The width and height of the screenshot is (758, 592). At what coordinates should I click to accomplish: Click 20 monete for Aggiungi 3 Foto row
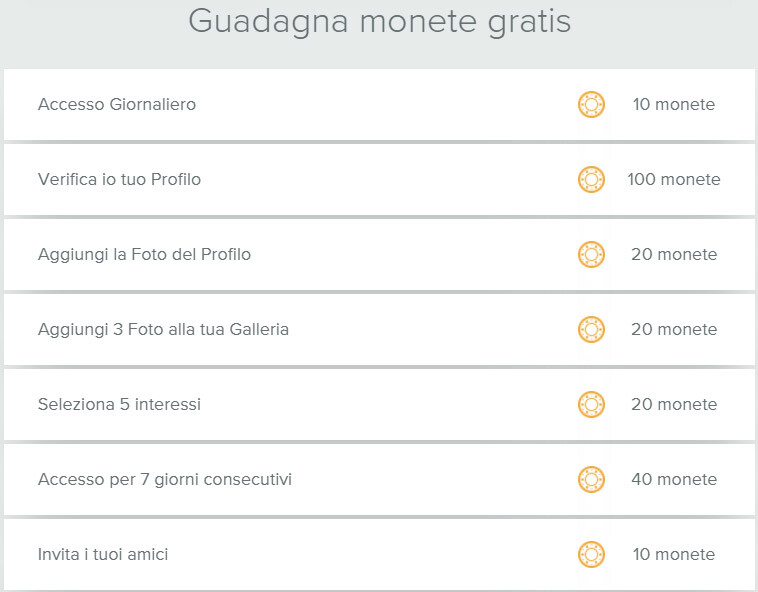pyautogui.click(x=673, y=329)
